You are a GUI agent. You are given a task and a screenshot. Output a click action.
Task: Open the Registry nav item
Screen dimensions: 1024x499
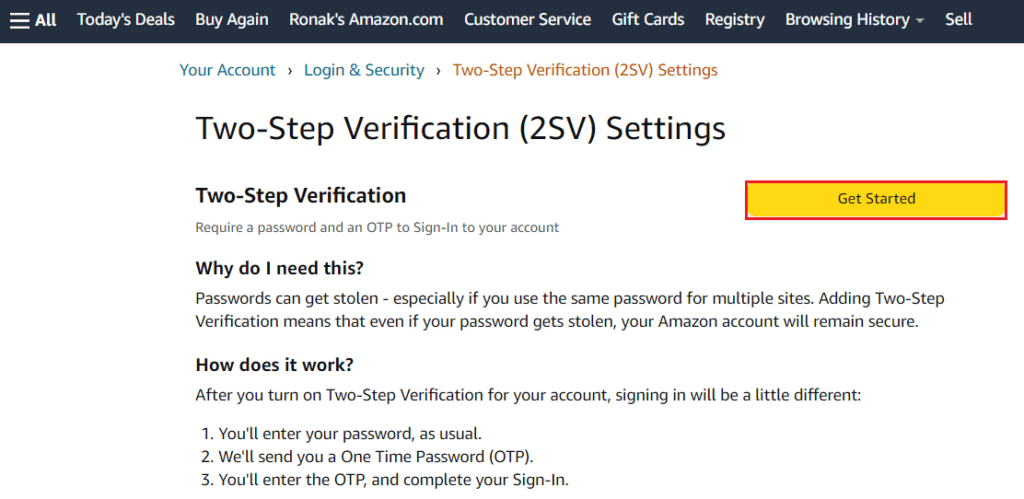click(x=735, y=20)
